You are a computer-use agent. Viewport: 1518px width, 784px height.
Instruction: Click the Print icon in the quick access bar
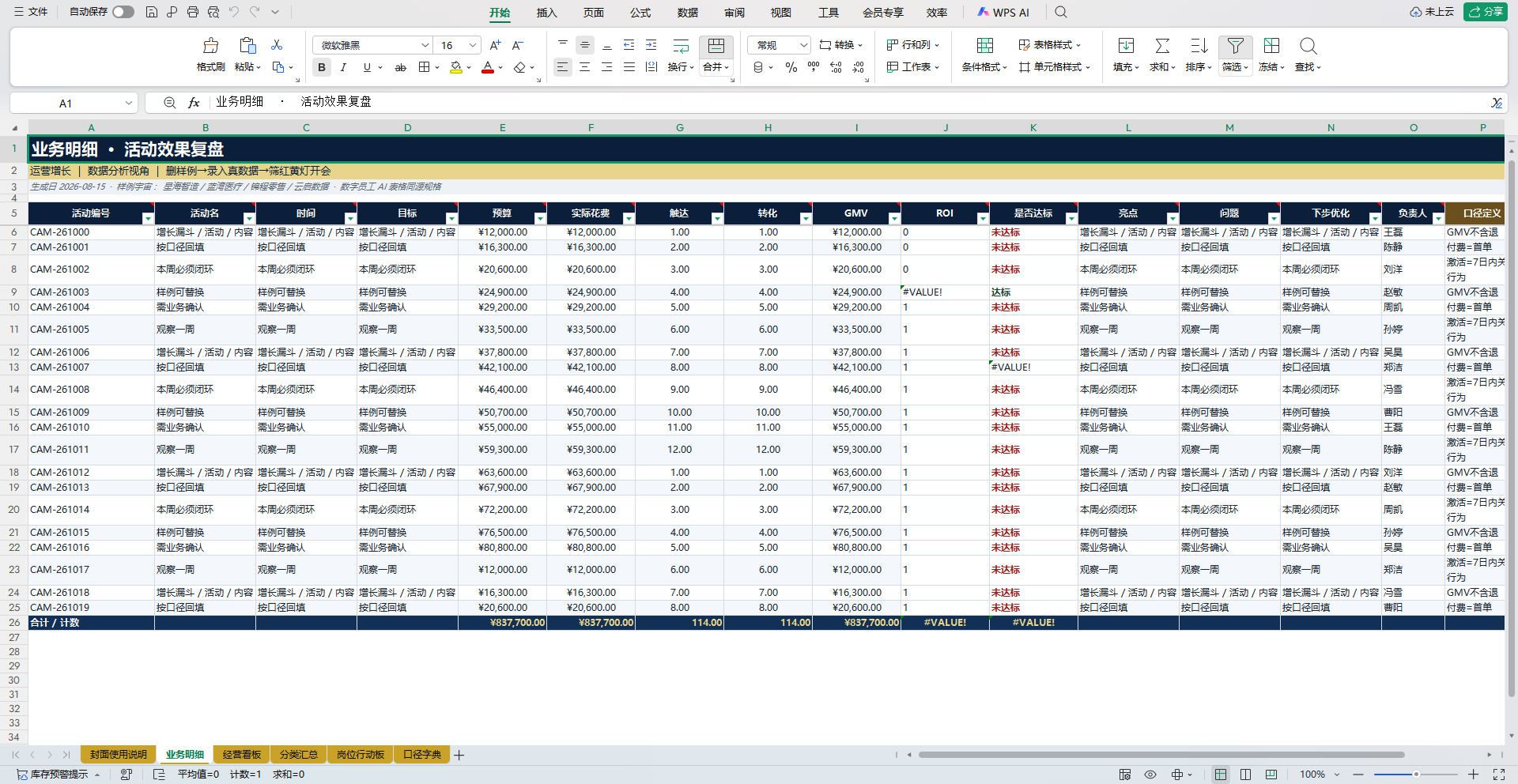click(x=193, y=12)
